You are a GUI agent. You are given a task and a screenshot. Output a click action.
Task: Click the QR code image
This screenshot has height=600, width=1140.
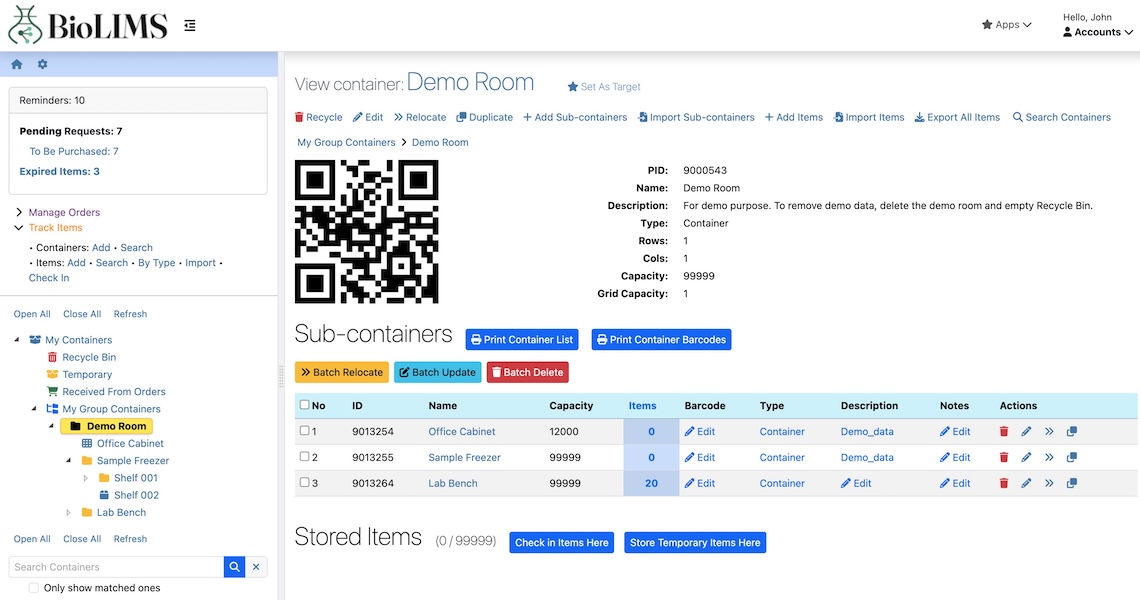coord(366,231)
